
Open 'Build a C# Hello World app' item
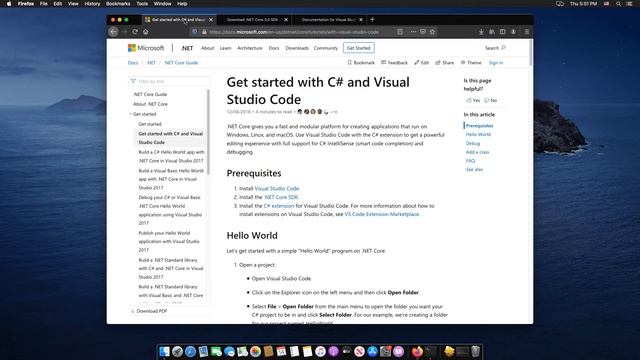(x=171, y=156)
